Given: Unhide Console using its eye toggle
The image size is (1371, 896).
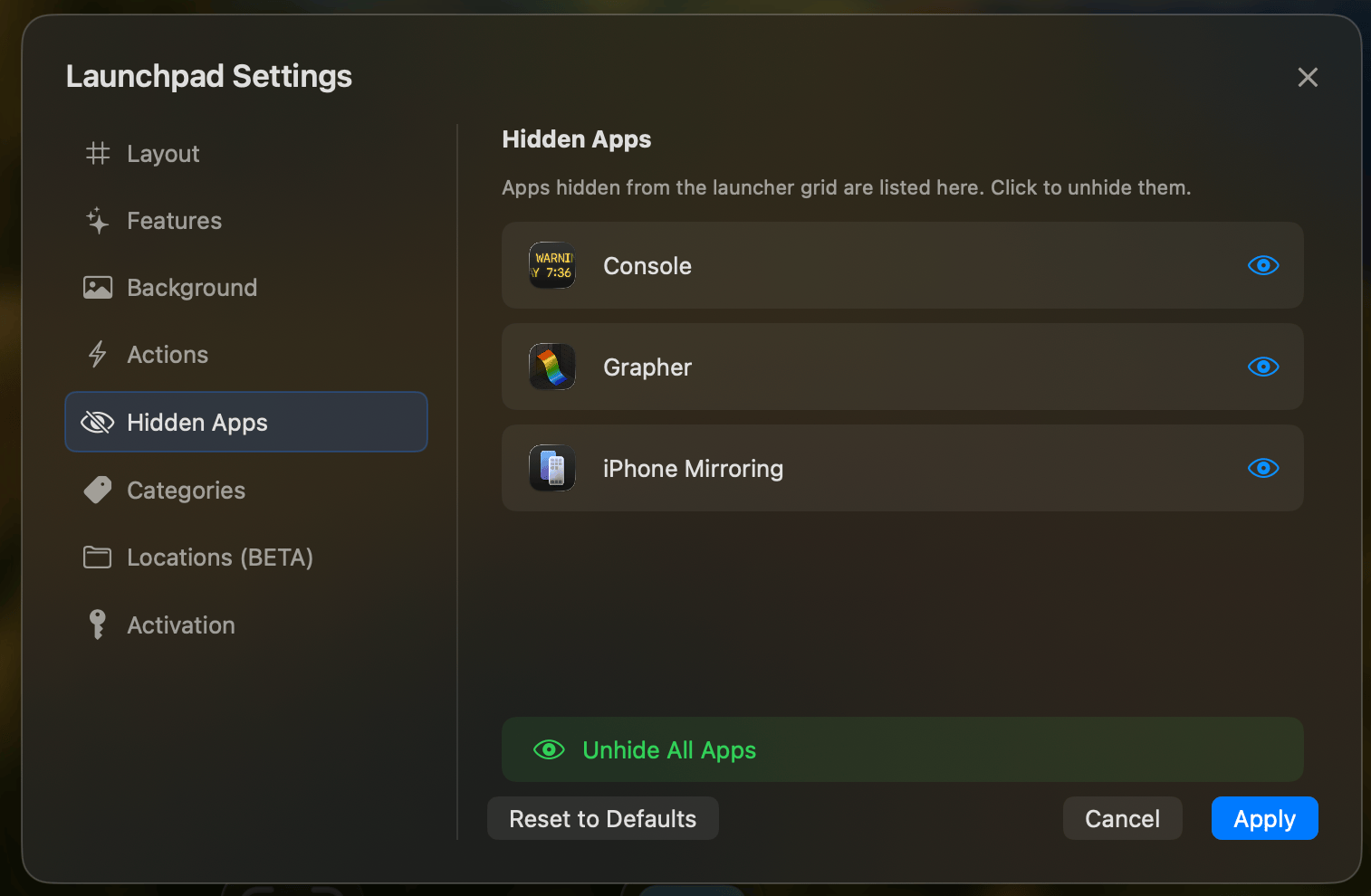Looking at the screenshot, I should [x=1263, y=265].
